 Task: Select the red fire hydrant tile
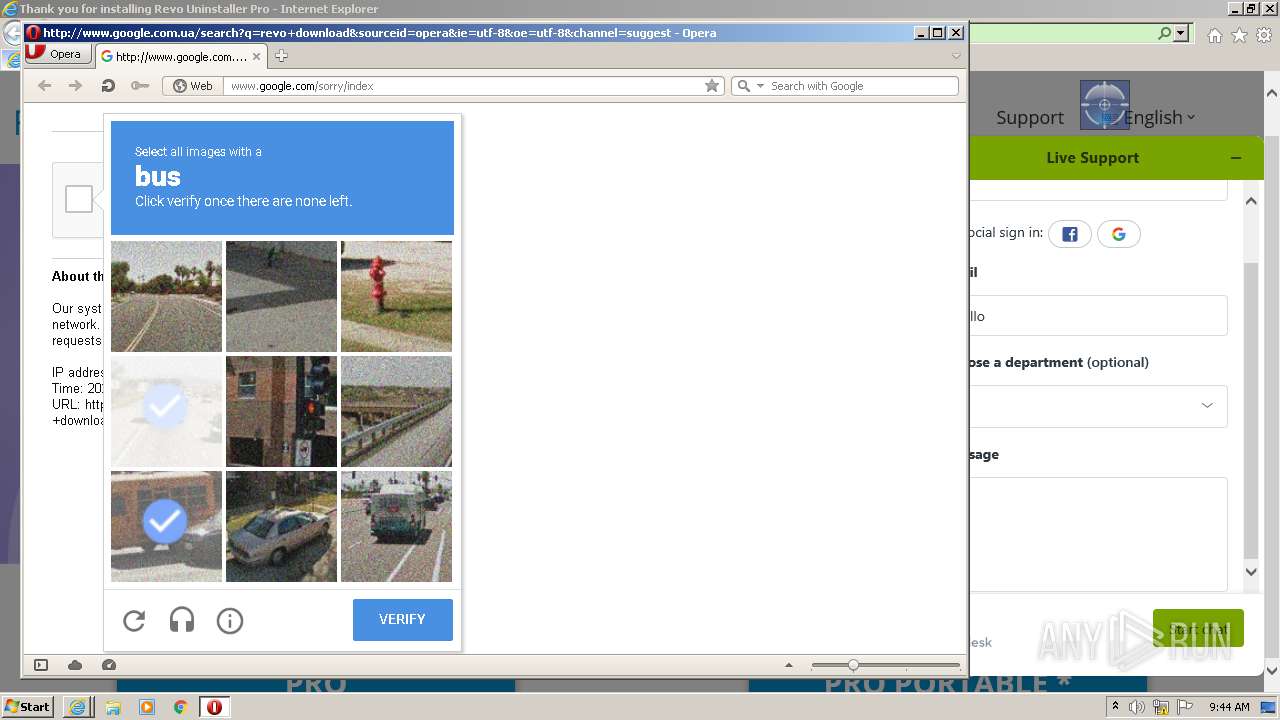(396, 296)
